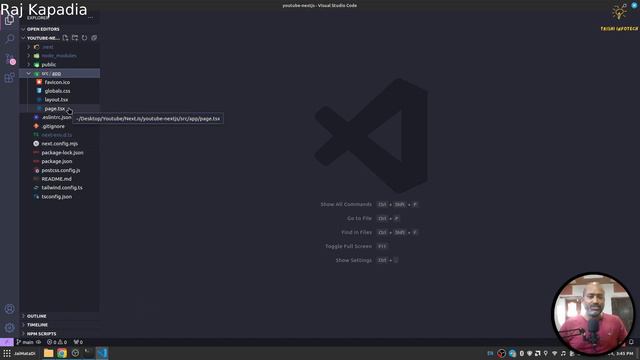
Task: Open the Search view in the activity bar
Action: (9, 39)
